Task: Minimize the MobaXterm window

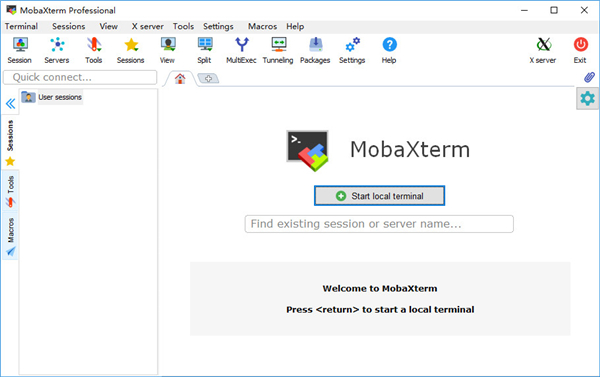Action: 524,10
